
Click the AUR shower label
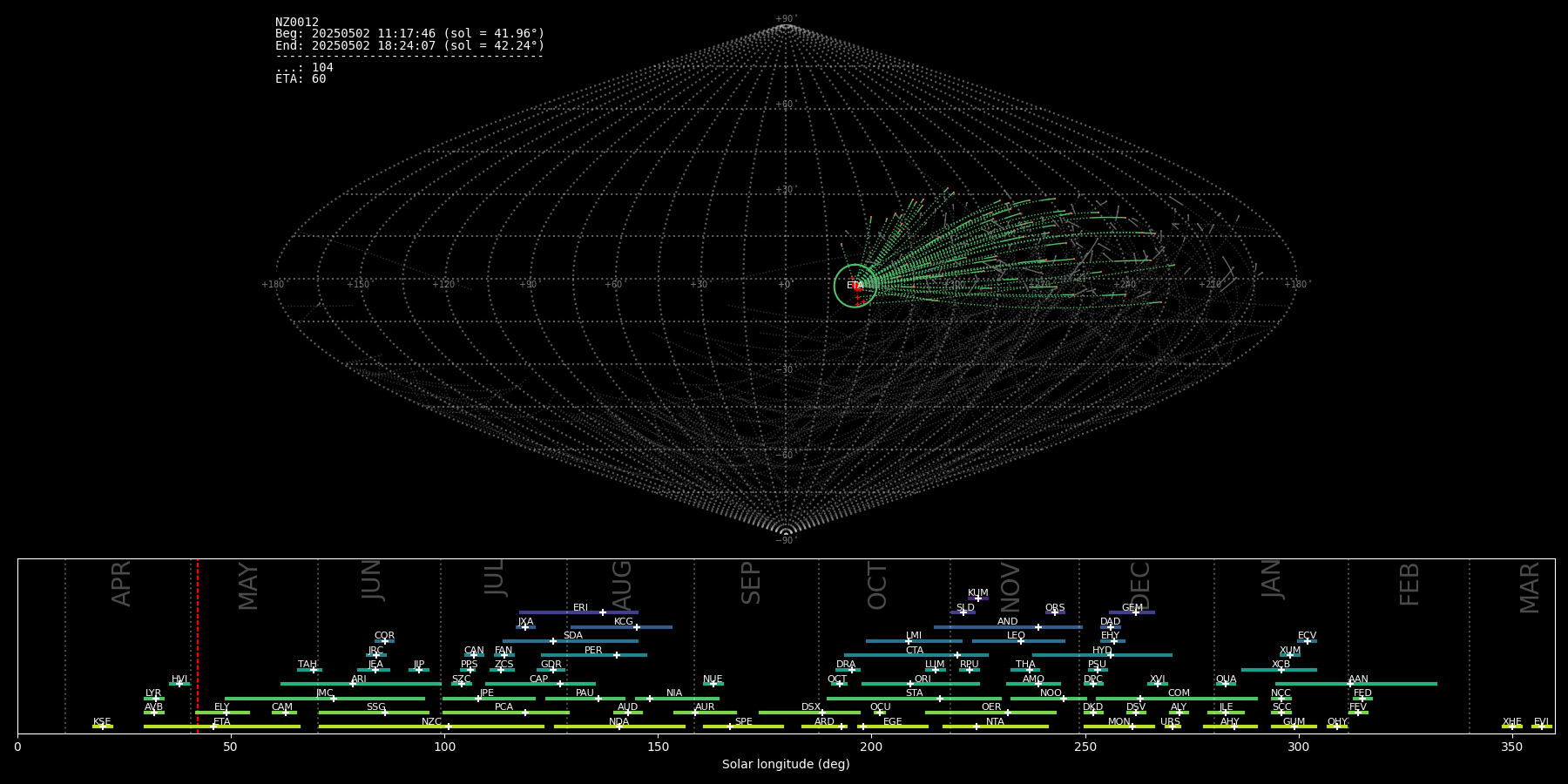coord(705,707)
